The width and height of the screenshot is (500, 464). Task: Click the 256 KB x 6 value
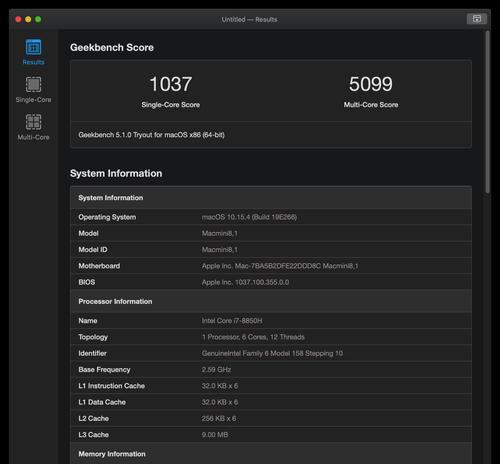pyautogui.click(x=219, y=419)
